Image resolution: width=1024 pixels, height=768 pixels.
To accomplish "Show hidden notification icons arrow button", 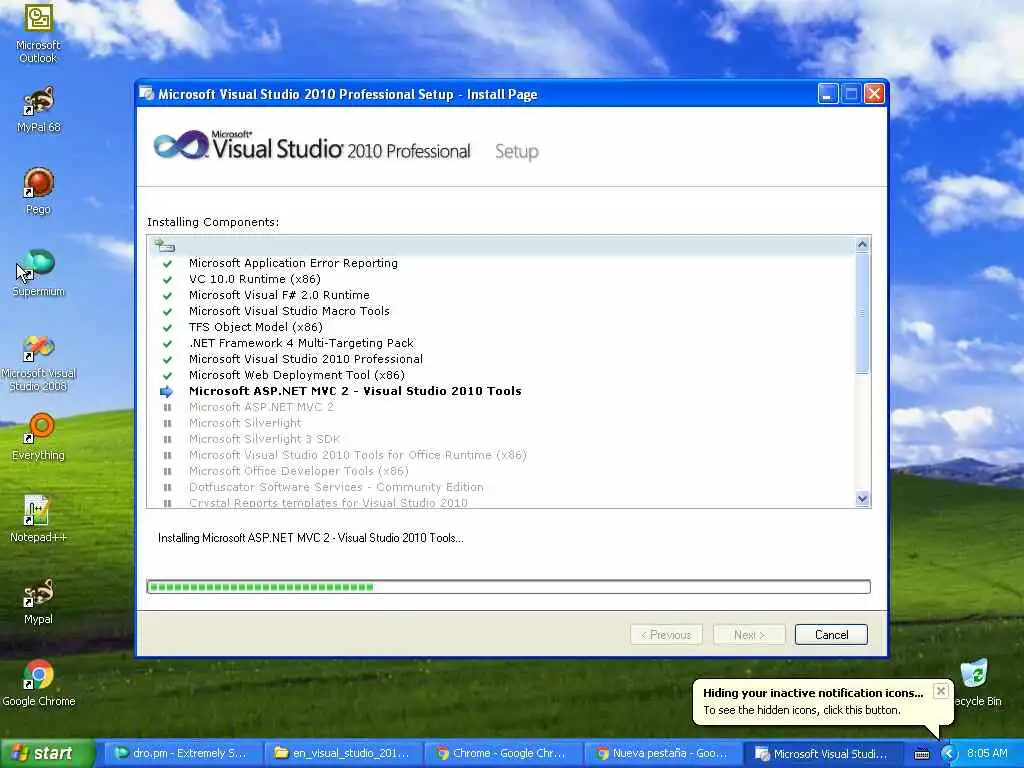I will pyautogui.click(x=949, y=754).
